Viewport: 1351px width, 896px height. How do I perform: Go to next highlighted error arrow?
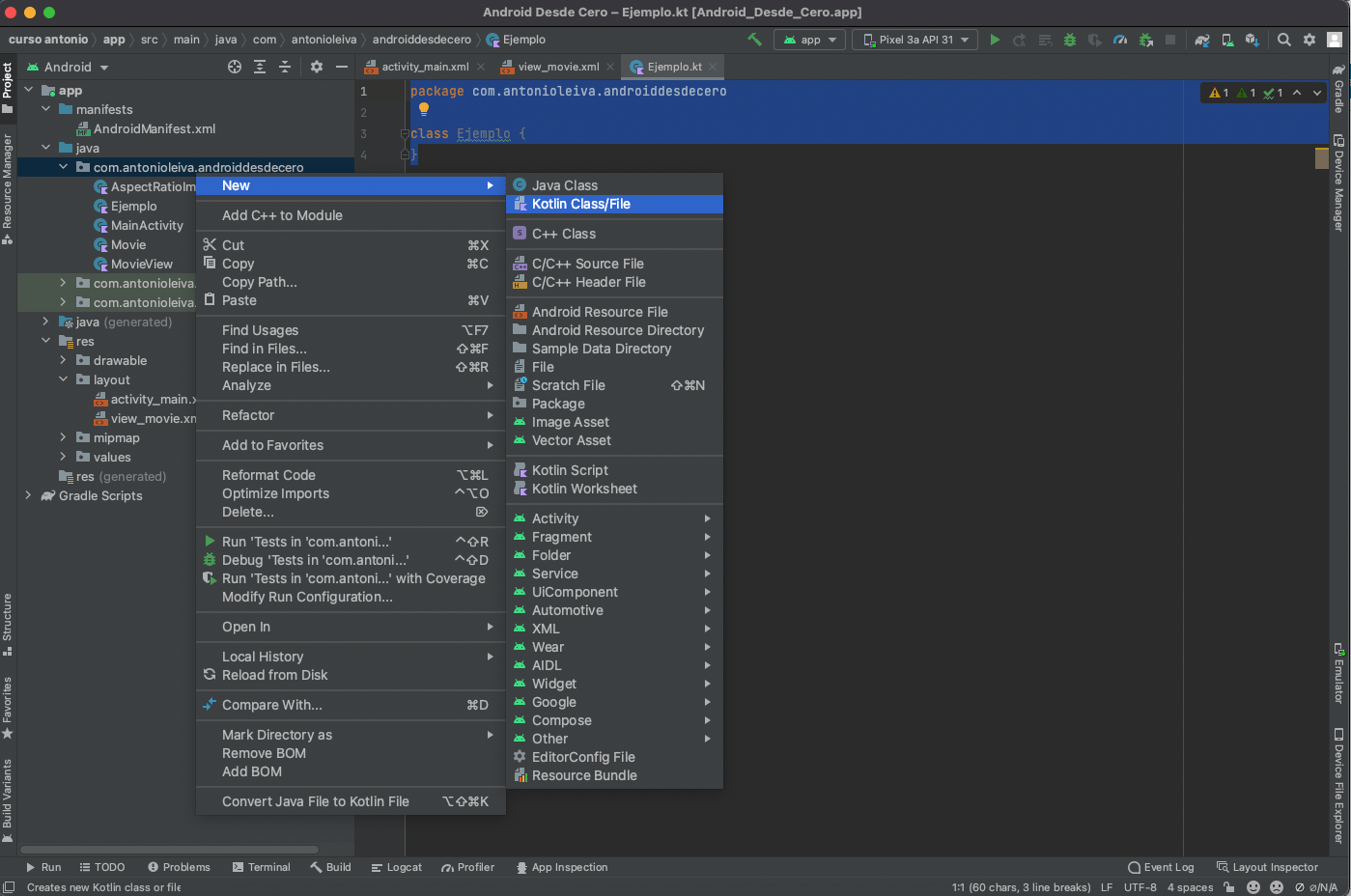pos(1317,93)
